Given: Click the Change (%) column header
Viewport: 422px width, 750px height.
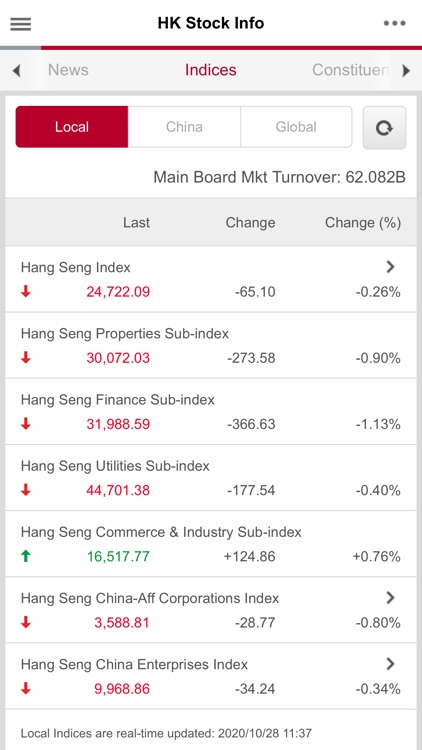Looking at the screenshot, I should [363, 223].
